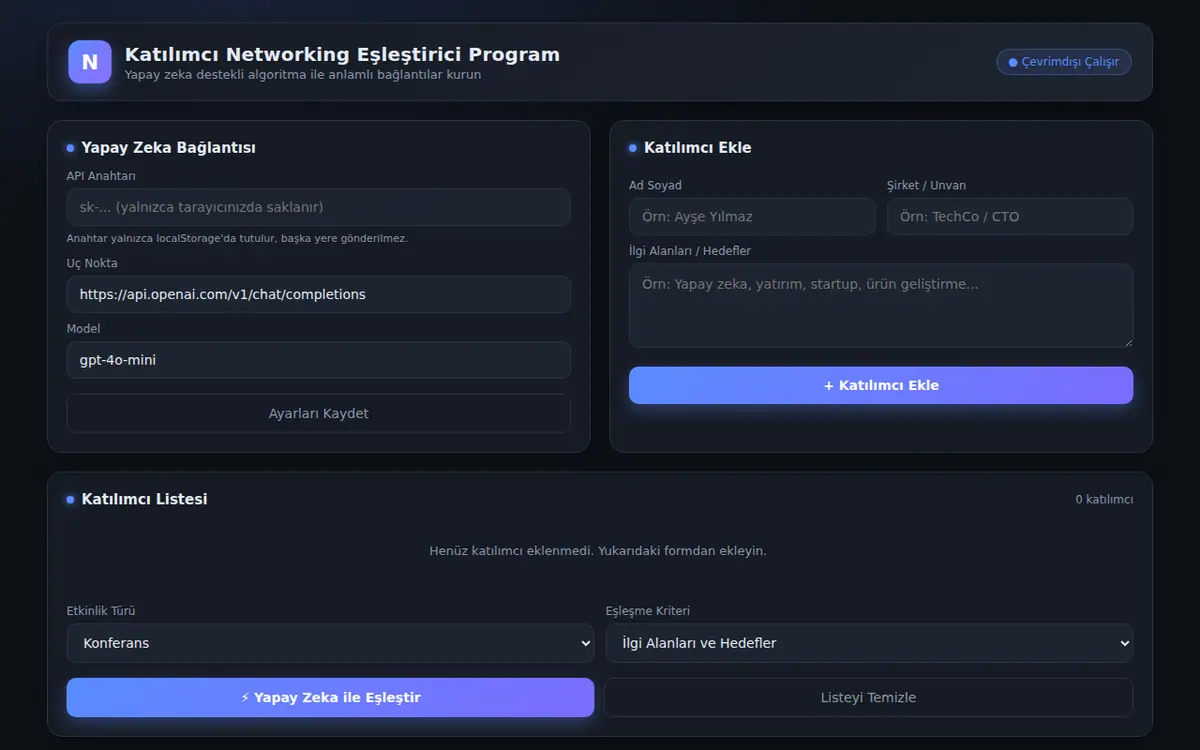Click the Henüz katılımcı eklenmedi message
This screenshot has width=1200, height=750.
pyautogui.click(x=598, y=551)
